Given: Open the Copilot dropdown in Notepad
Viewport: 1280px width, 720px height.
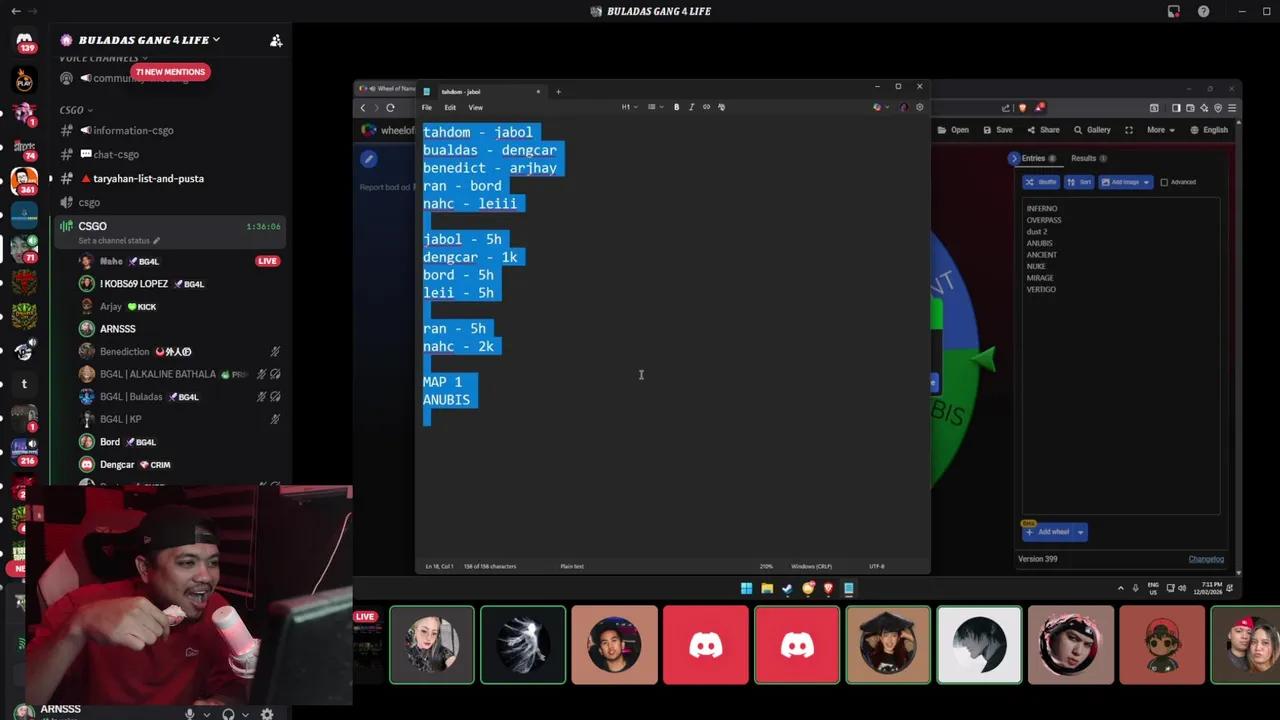Looking at the screenshot, I should click(x=880, y=107).
